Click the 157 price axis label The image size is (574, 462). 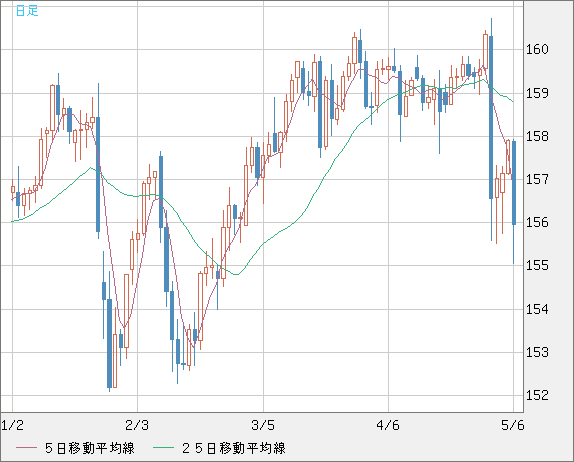point(537,179)
